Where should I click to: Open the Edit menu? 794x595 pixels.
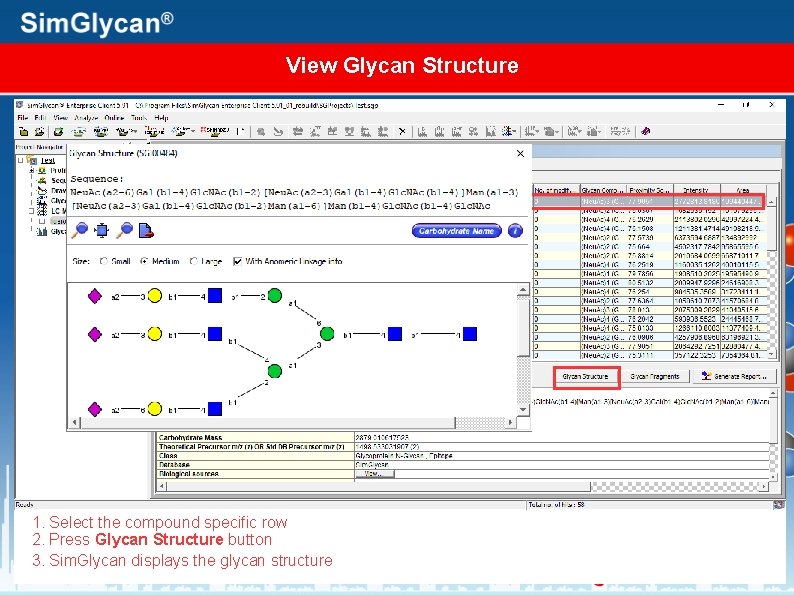pyautogui.click(x=40, y=117)
